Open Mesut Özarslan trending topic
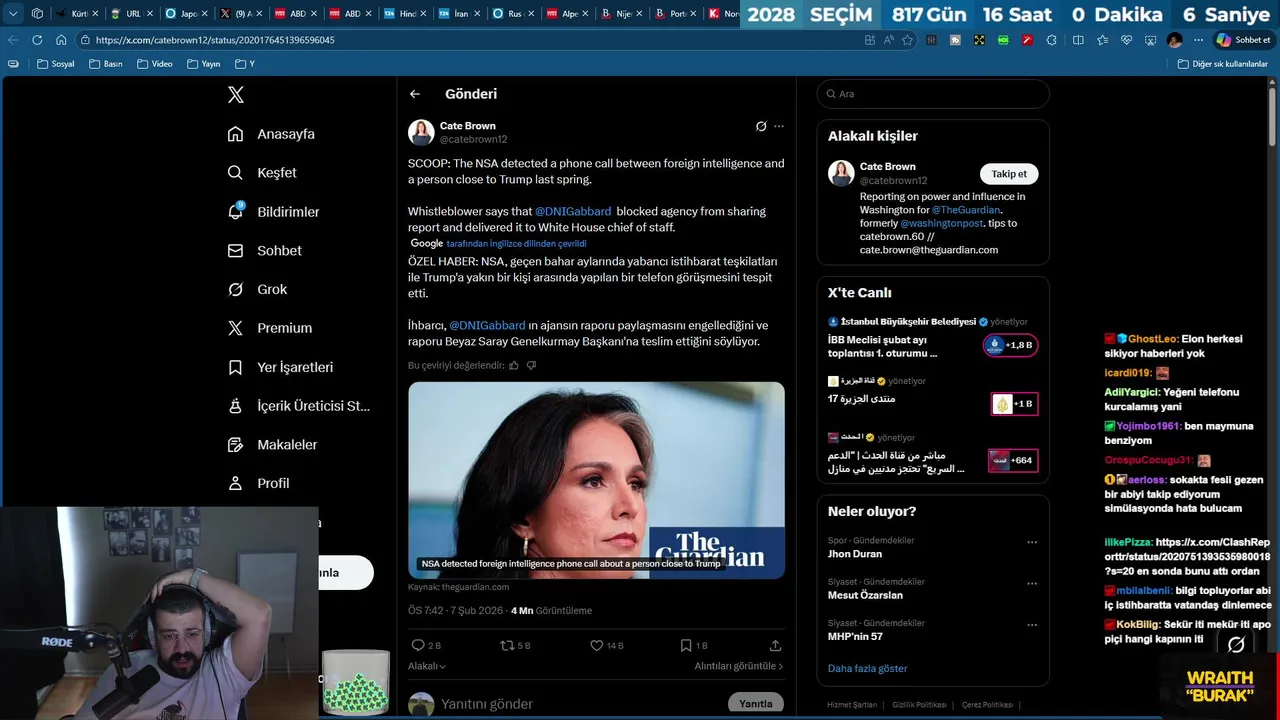Image resolution: width=1280 pixels, height=720 pixels. pyautogui.click(x=865, y=595)
